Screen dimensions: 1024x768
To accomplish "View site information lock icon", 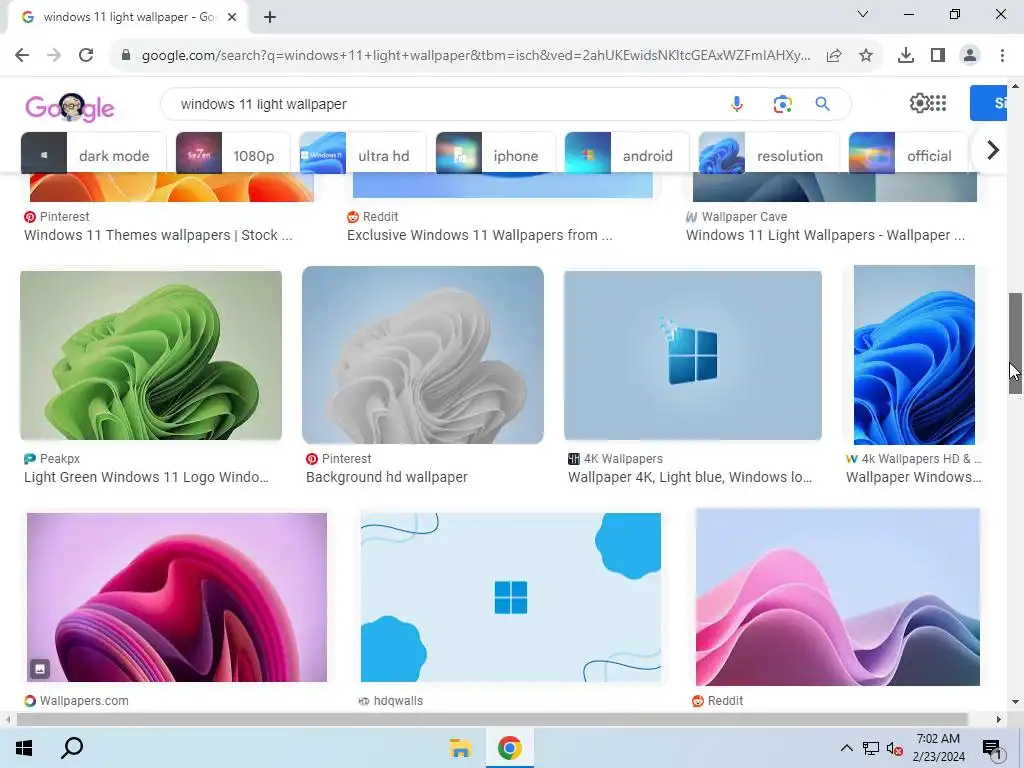I will tap(127, 56).
